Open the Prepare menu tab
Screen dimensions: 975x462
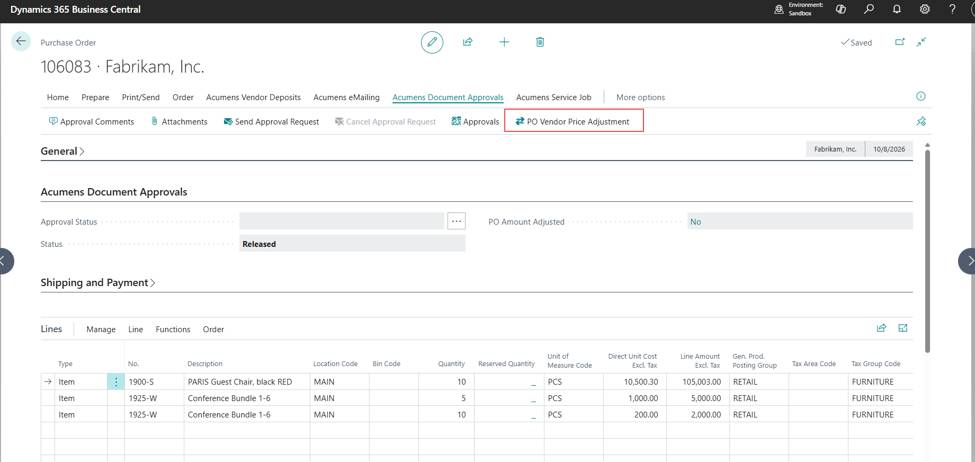95,97
